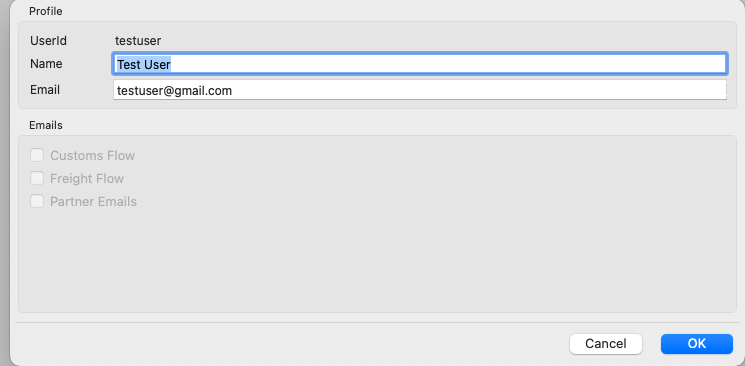745x366 pixels.
Task: Click the Partner Emails label text
Action: 94,202
